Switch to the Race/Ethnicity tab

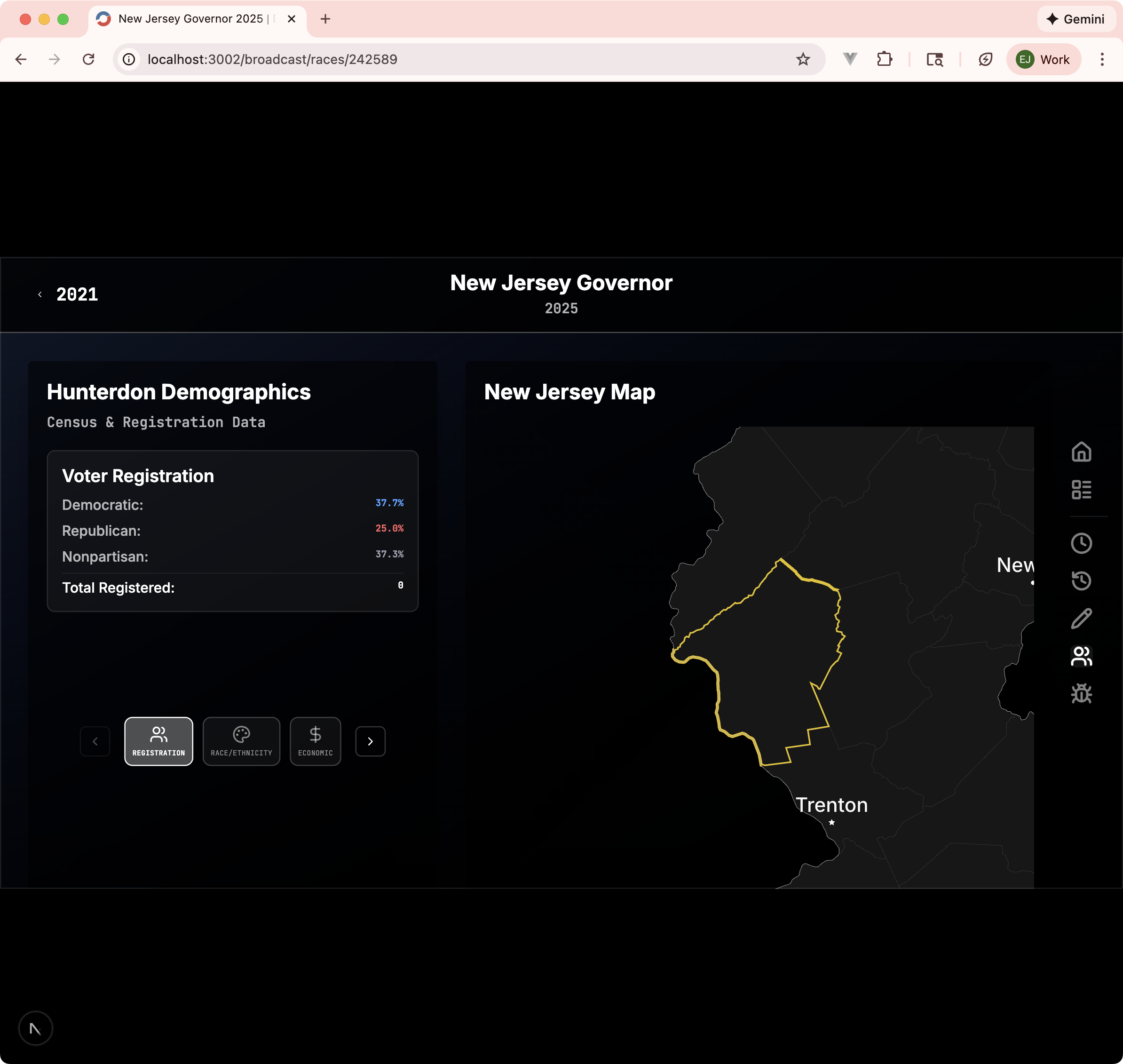click(x=242, y=741)
